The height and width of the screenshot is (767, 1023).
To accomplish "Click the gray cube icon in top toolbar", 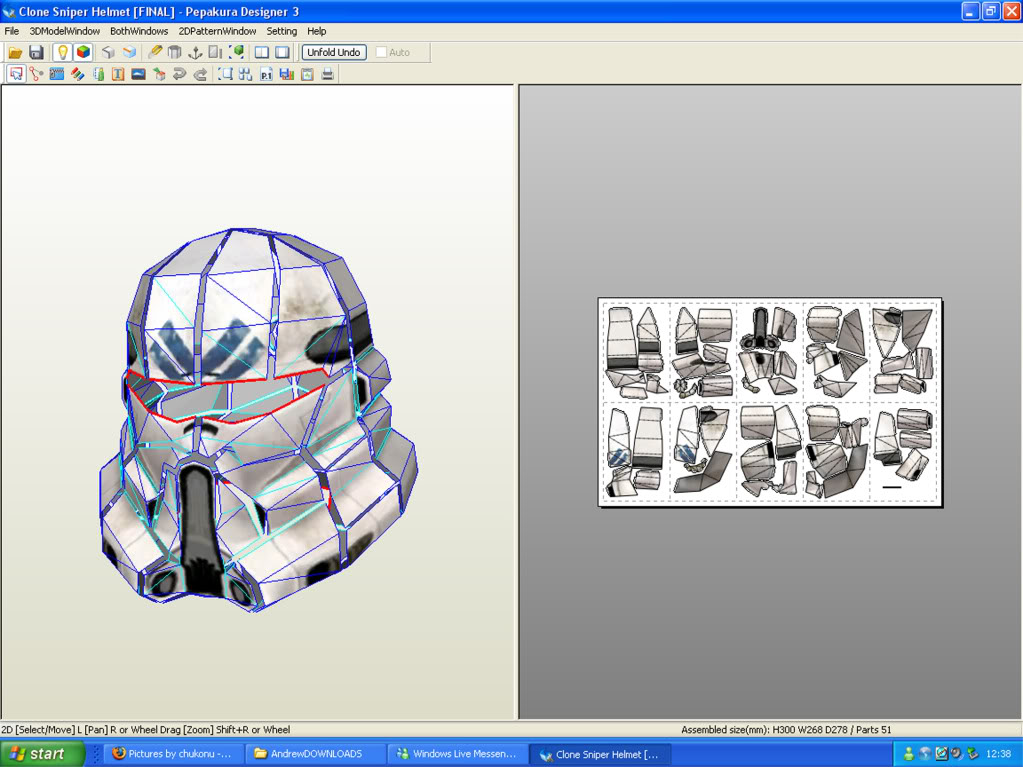I will [x=108, y=52].
